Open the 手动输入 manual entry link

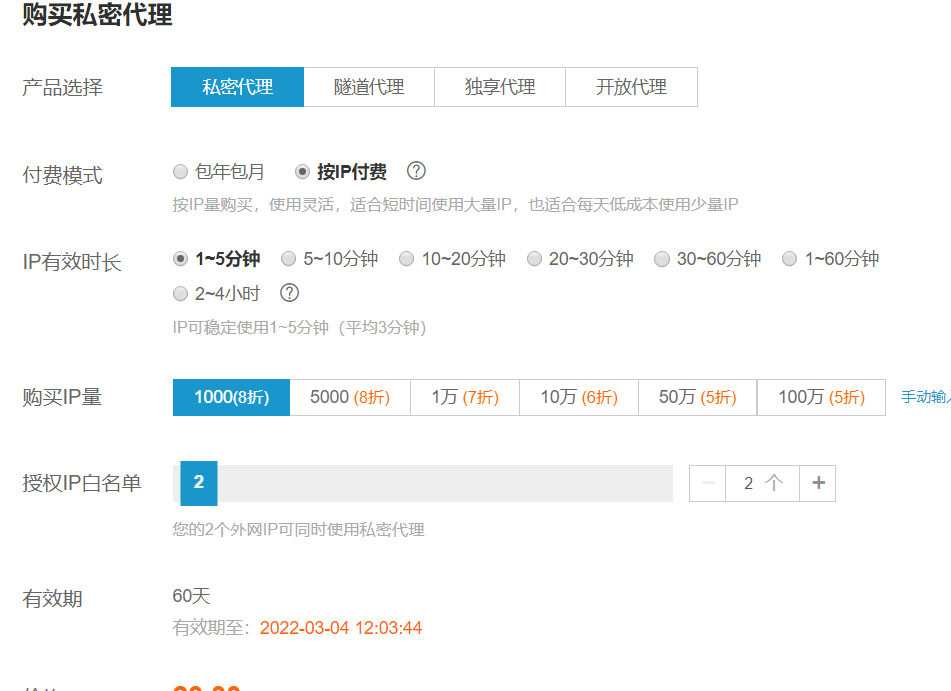[x=926, y=397]
